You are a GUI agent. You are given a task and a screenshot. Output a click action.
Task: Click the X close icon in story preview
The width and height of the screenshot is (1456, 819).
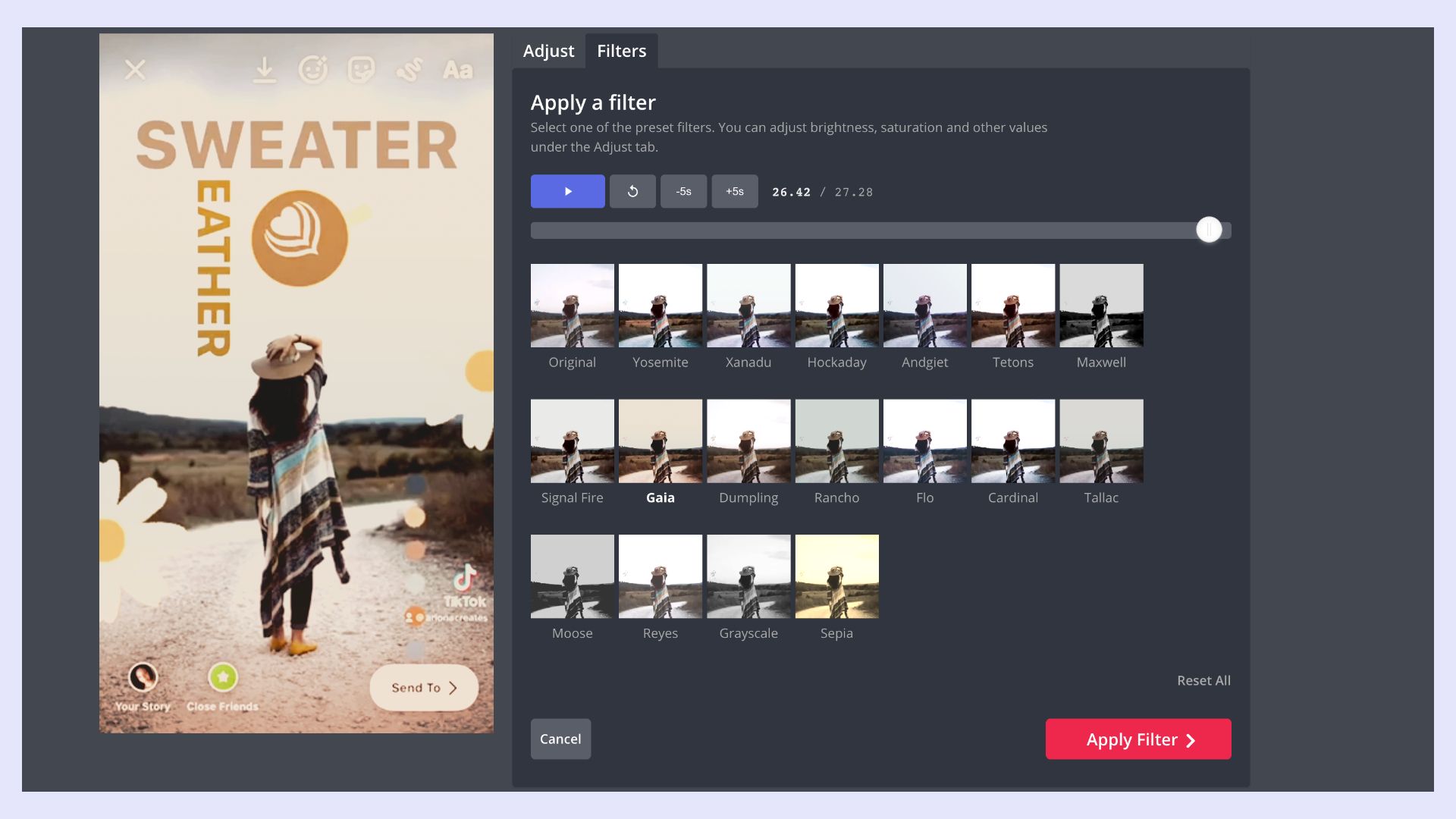click(x=135, y=70)
